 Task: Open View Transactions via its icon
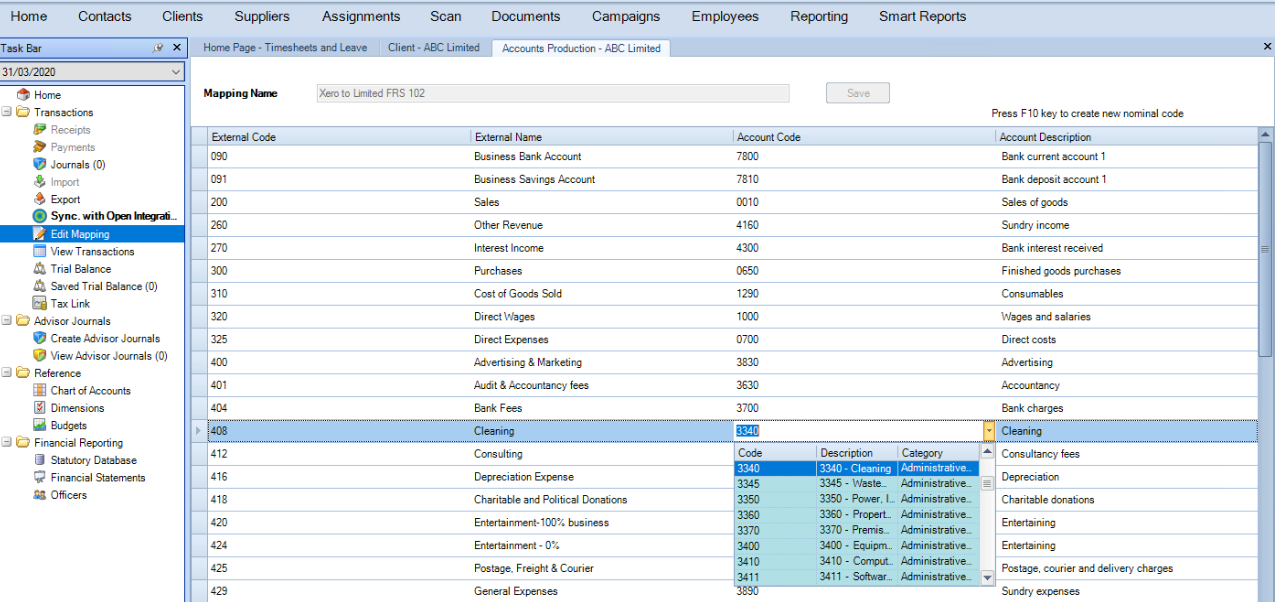tap(40, 251)
